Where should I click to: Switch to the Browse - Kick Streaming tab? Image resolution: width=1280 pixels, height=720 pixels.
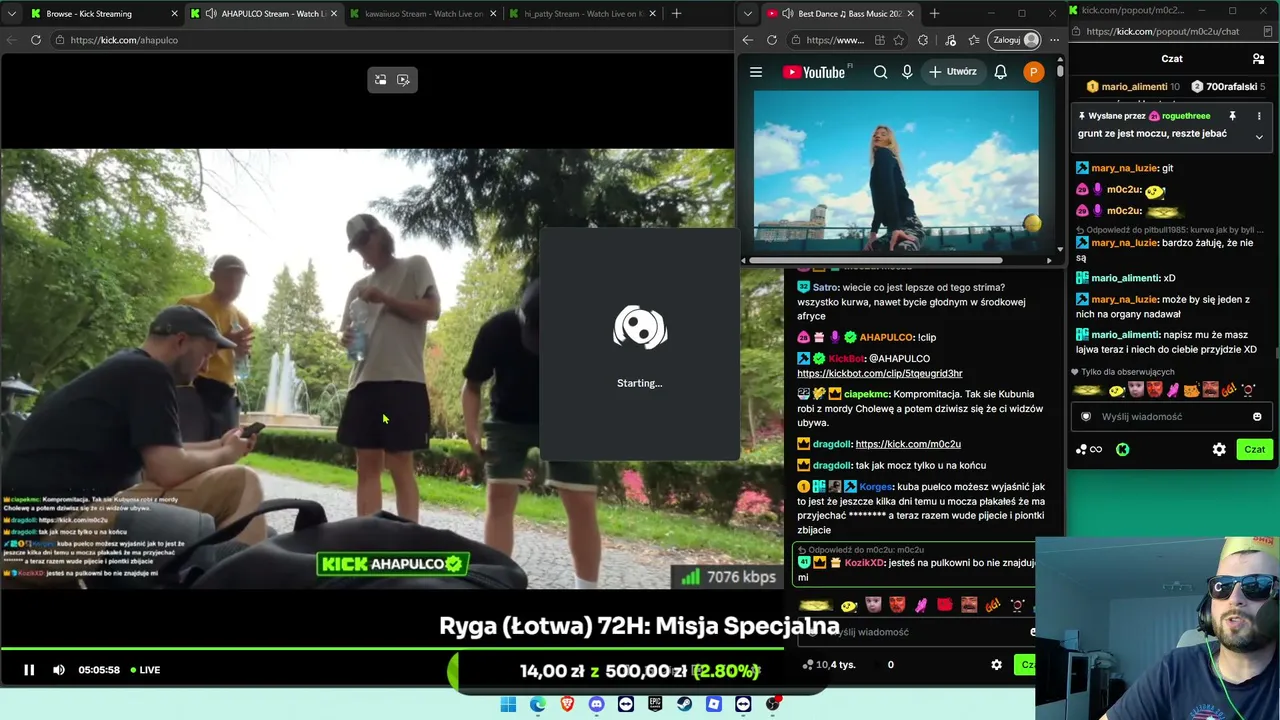pyautogui.click(x=102, y=14)
